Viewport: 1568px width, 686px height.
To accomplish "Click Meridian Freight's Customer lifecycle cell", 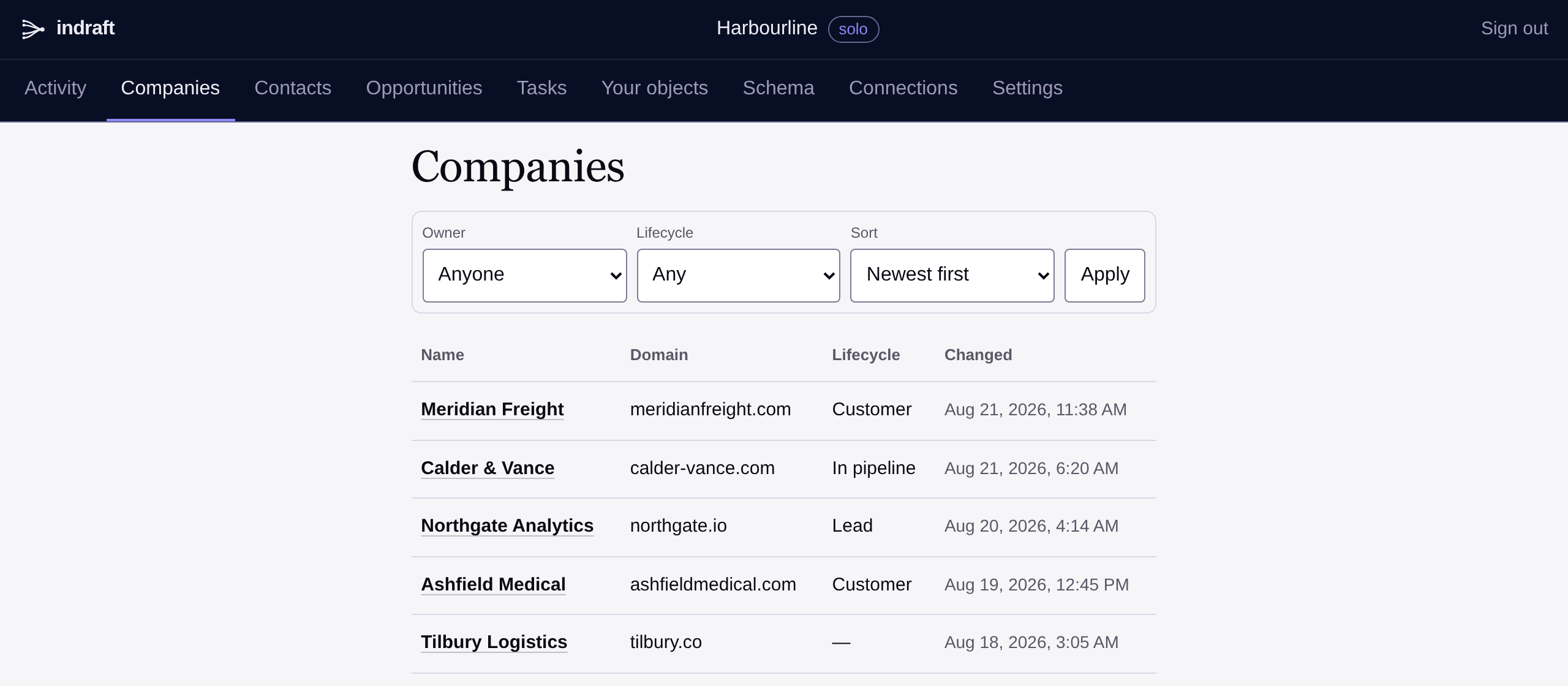I will coord(872,409).
